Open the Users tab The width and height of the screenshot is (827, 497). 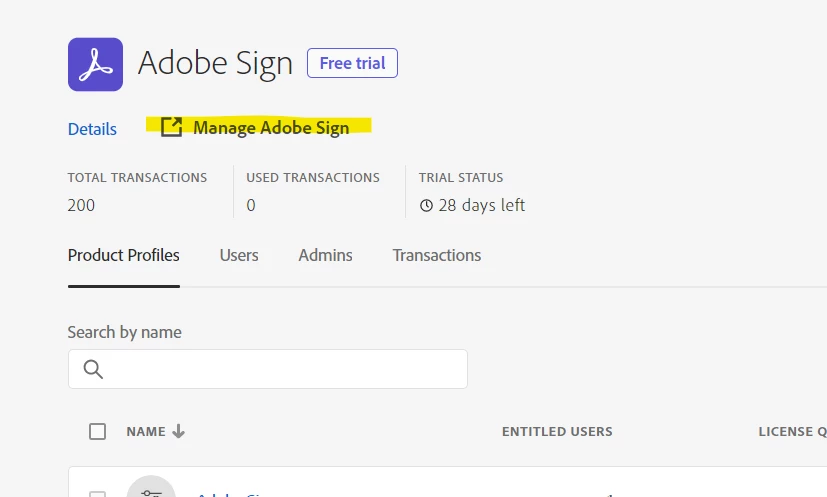pyautogui.click(x=239, y=255)
